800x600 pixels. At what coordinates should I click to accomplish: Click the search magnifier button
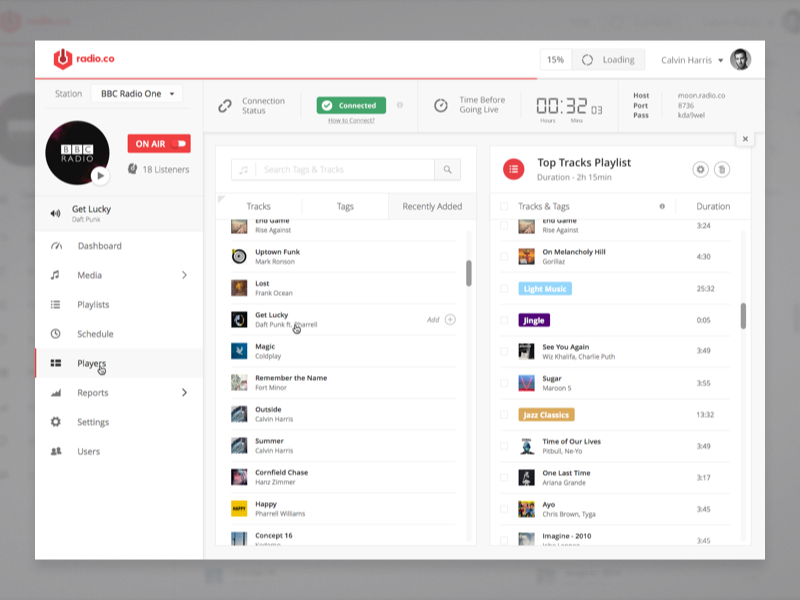447,169
